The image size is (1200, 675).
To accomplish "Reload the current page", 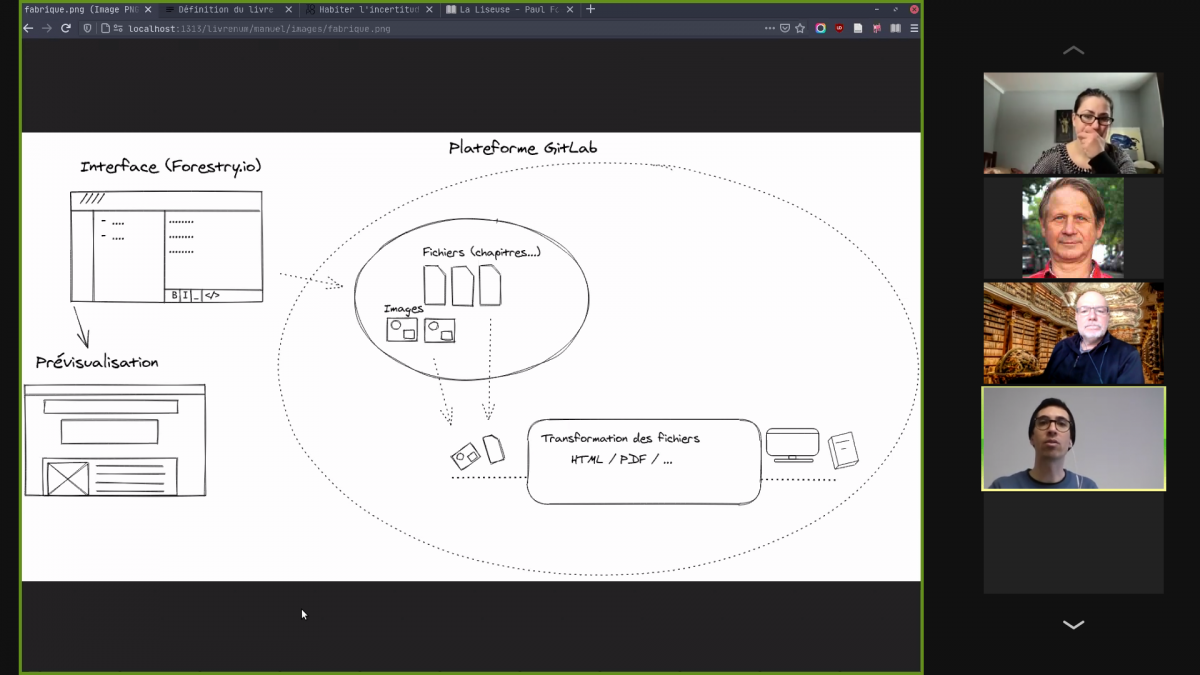I will (66, 29).
